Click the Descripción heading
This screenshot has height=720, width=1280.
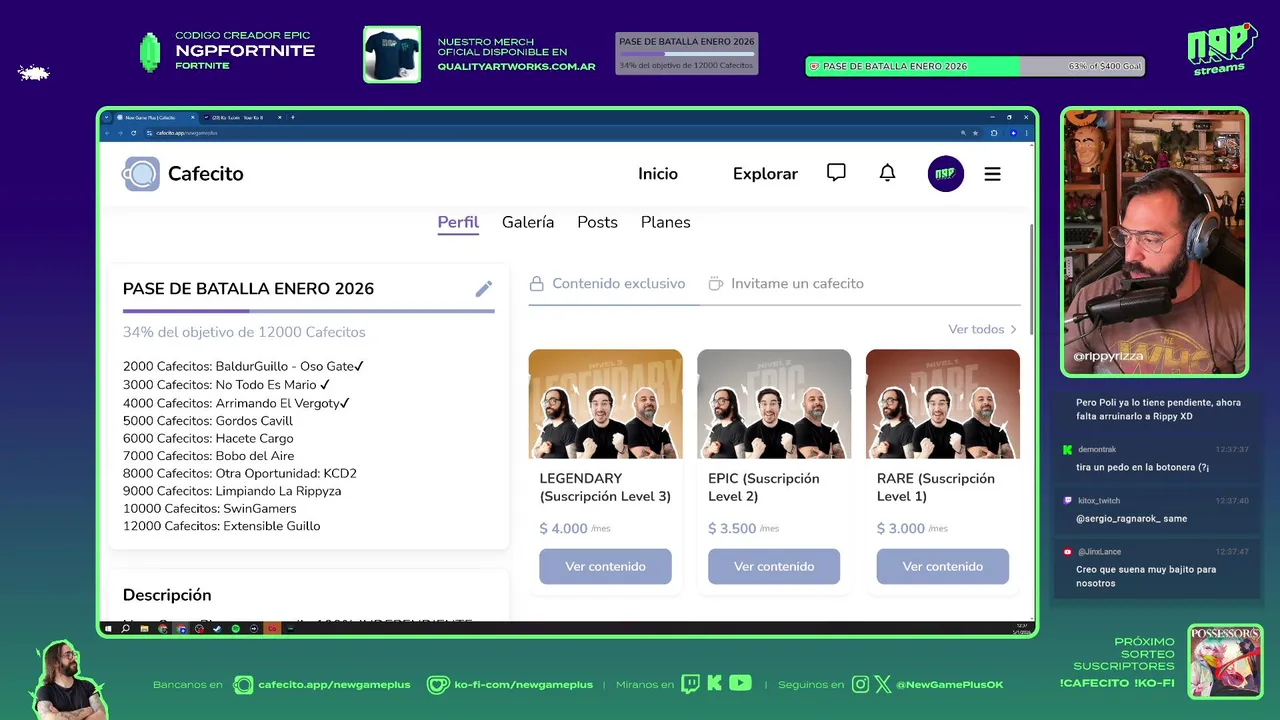pyautogui.click(x=167, y=595)
